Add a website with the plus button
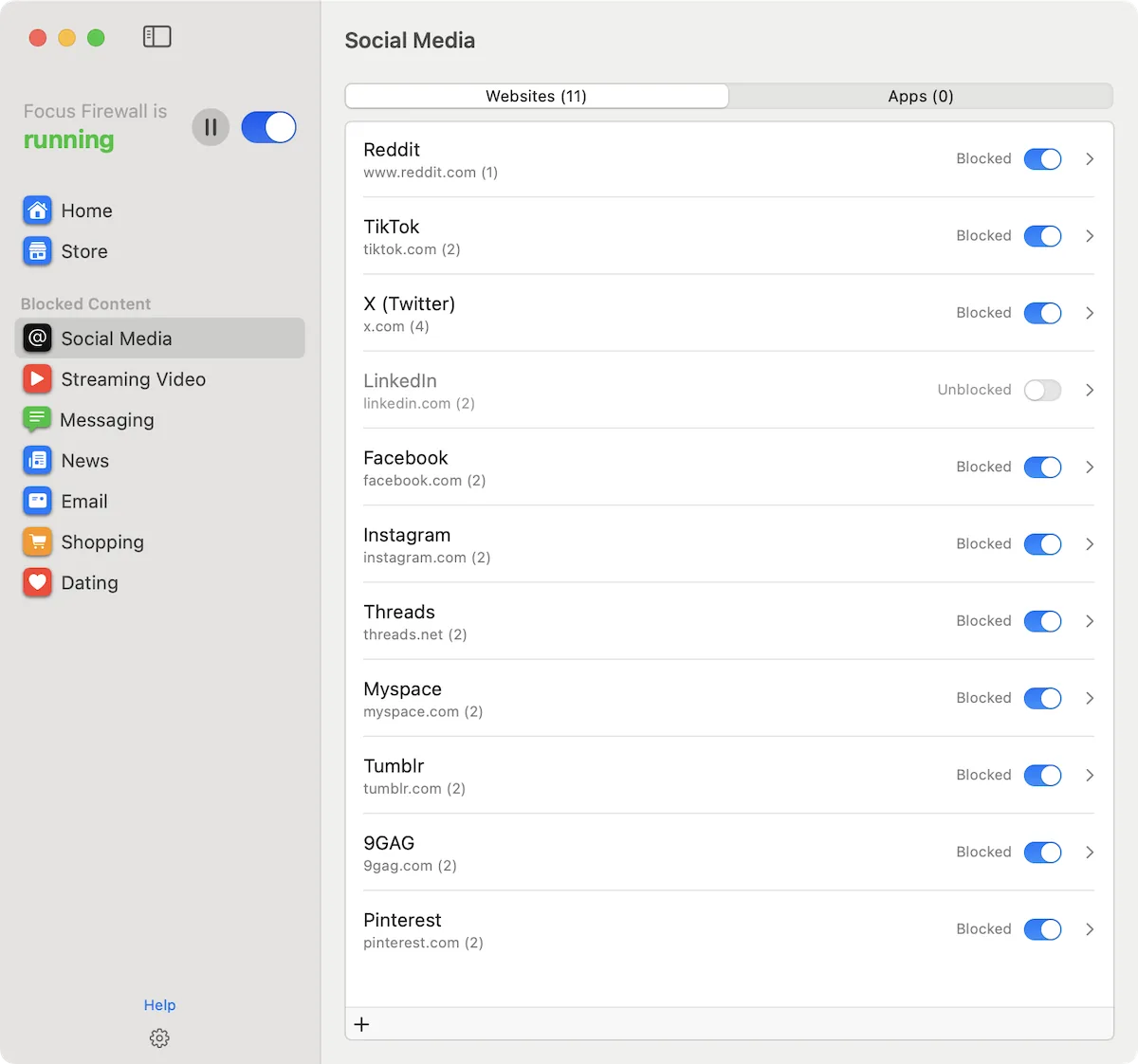 tap(361, 1024)
